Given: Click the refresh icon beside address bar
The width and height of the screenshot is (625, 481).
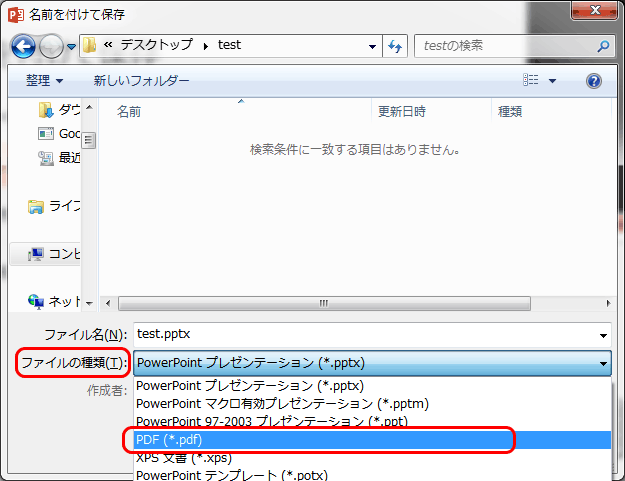Looking at the screenshot, I should [x=394, y=46].
